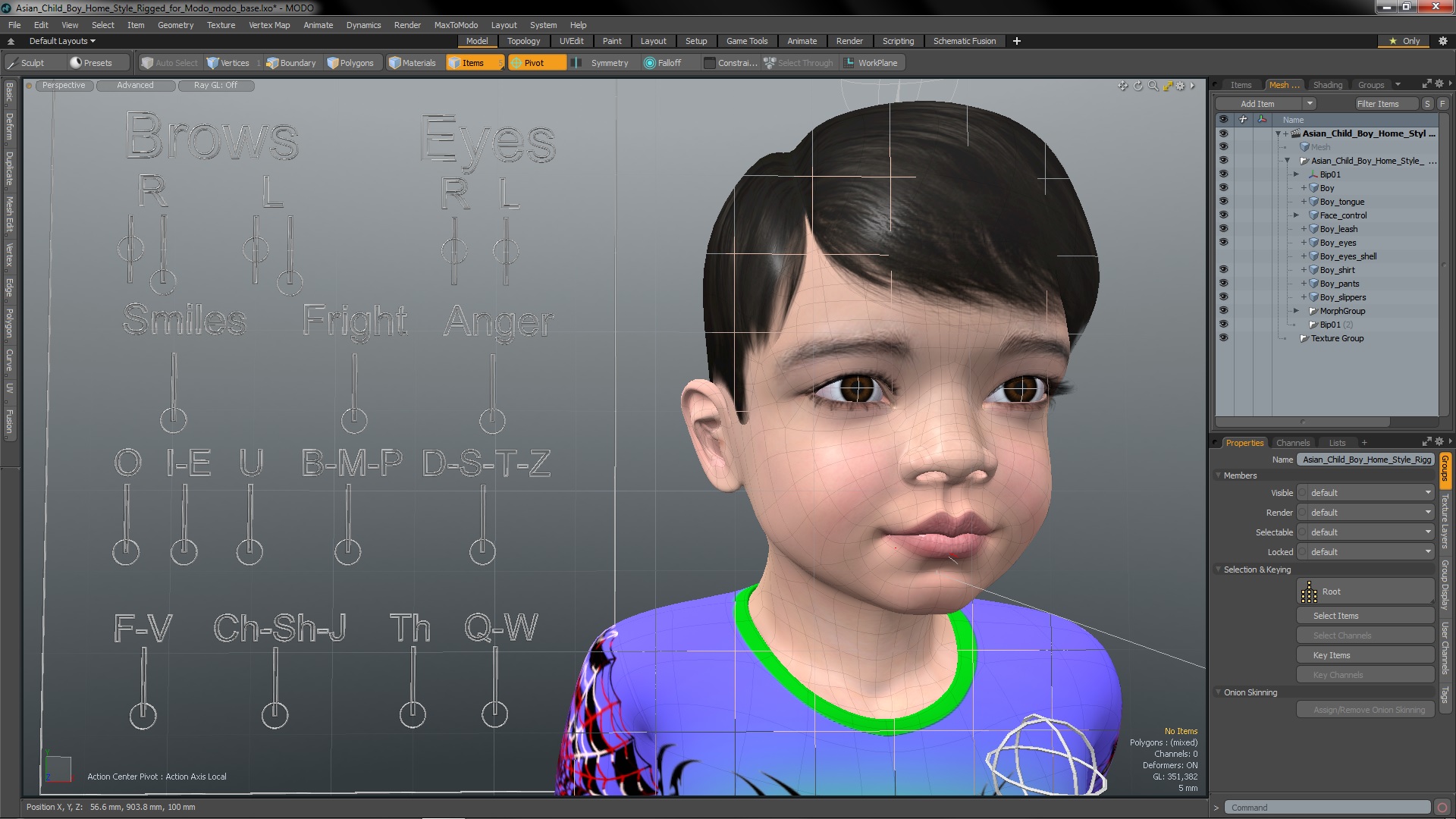The image size is (1456, 819).
Task: Maximize the item list panel
Action: click(1426, 84)
